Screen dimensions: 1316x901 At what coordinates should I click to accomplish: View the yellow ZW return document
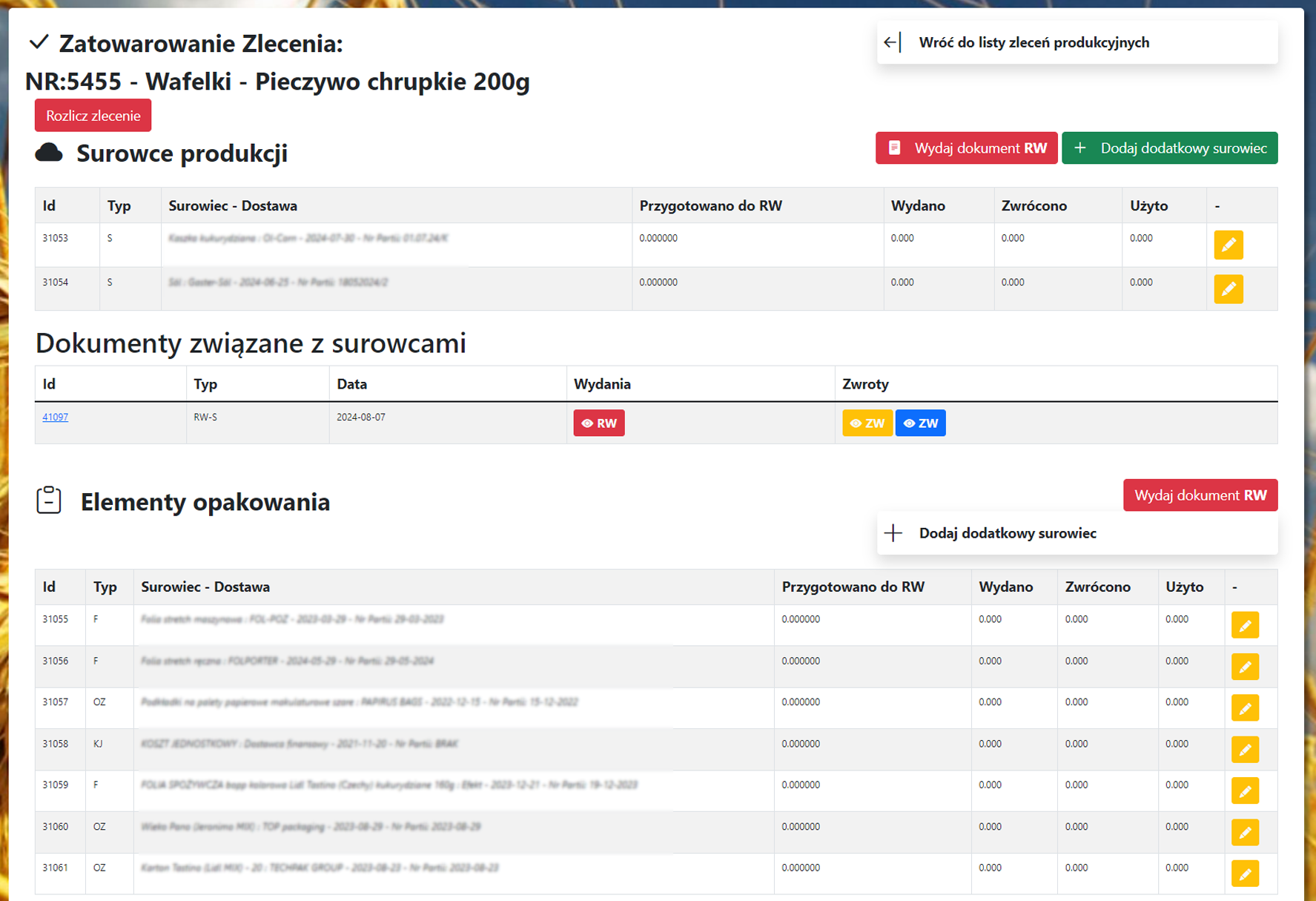867,423
